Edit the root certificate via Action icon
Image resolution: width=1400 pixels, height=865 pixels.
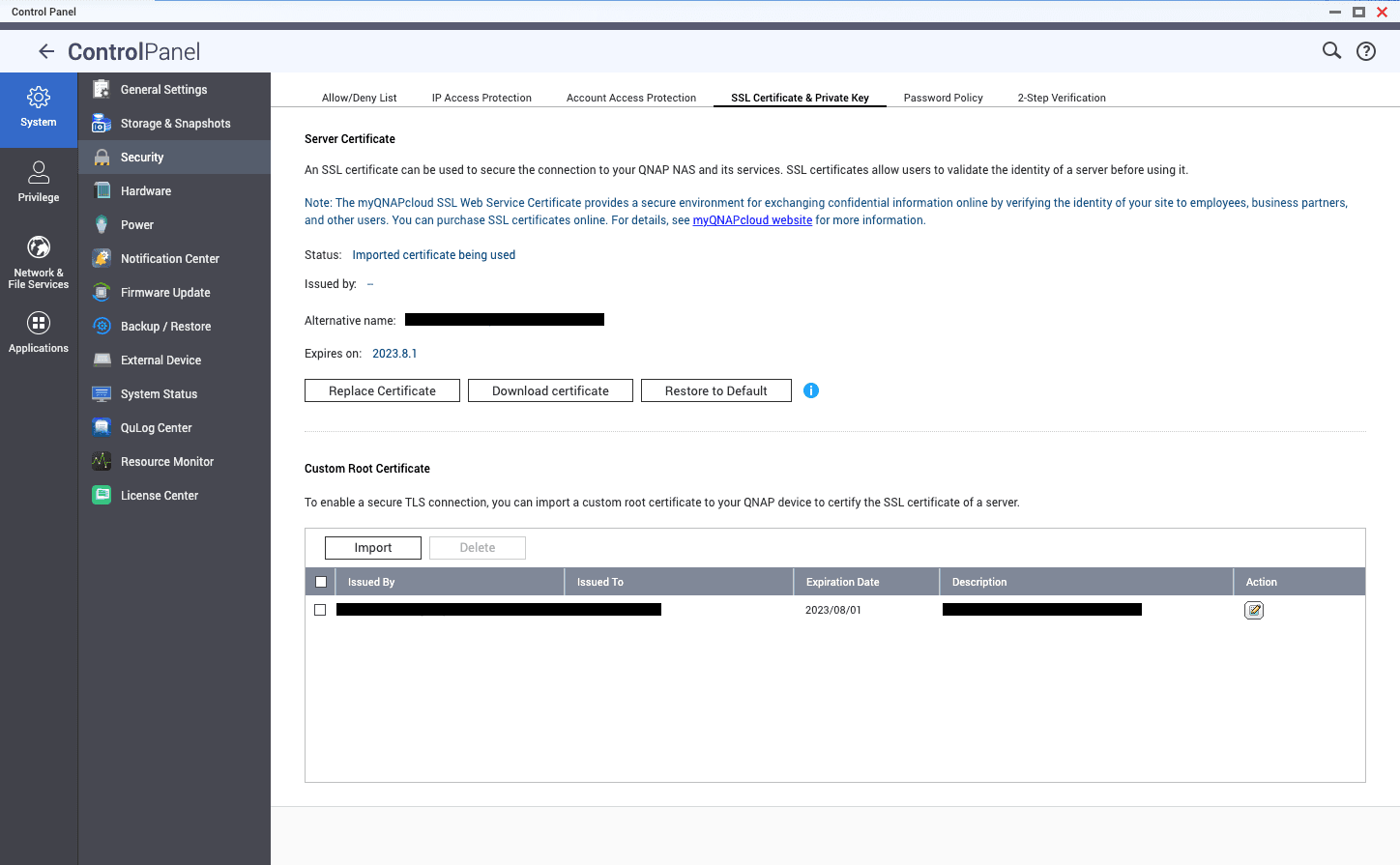point(1253,610)
